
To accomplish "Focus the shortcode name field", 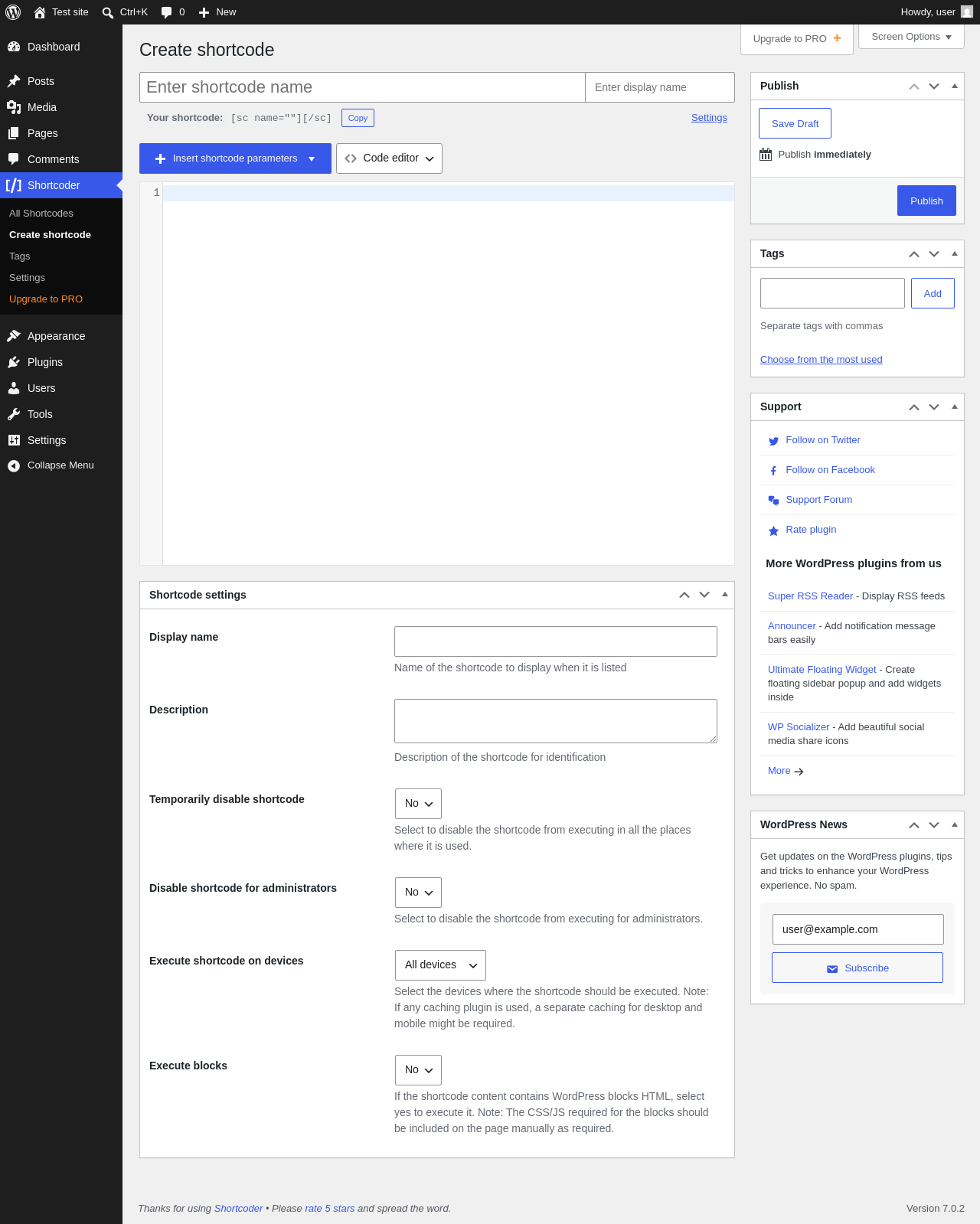I will tap(362, 87).
